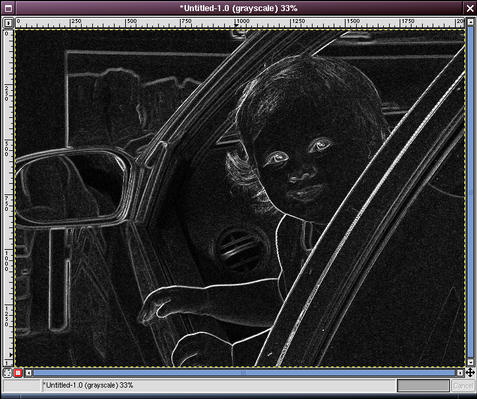Viewport: 477px width, 399px height.
Task: Click the vertical scrollbar down arrow
Action: [470, 362]
